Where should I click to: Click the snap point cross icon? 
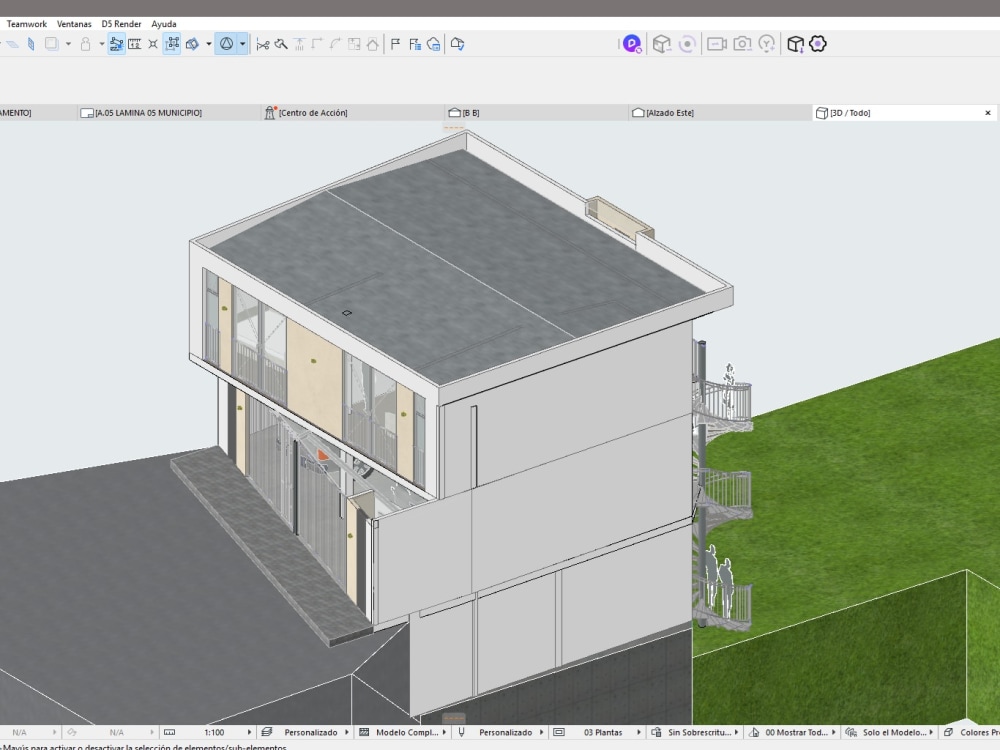coord(153,44)
